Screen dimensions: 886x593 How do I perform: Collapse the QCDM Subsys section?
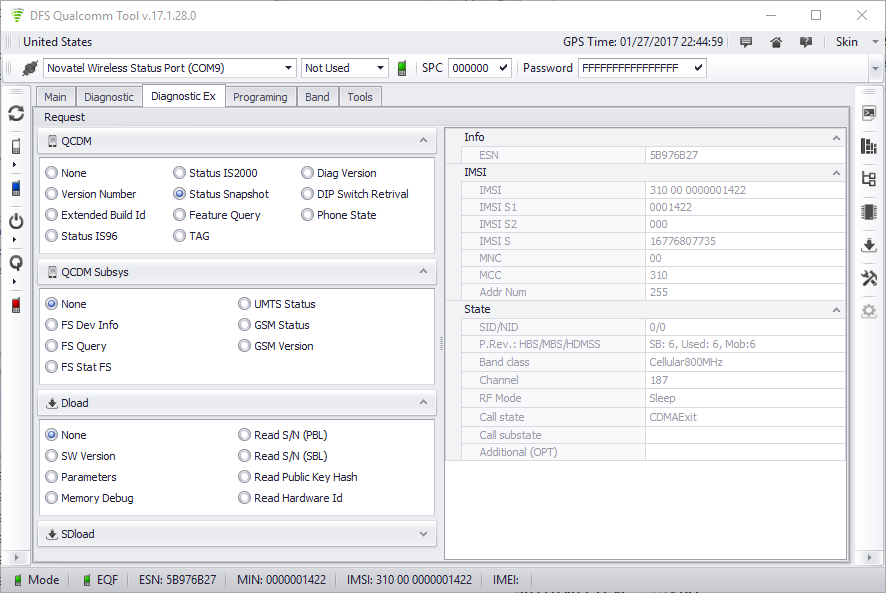click(x=423, y=271)
